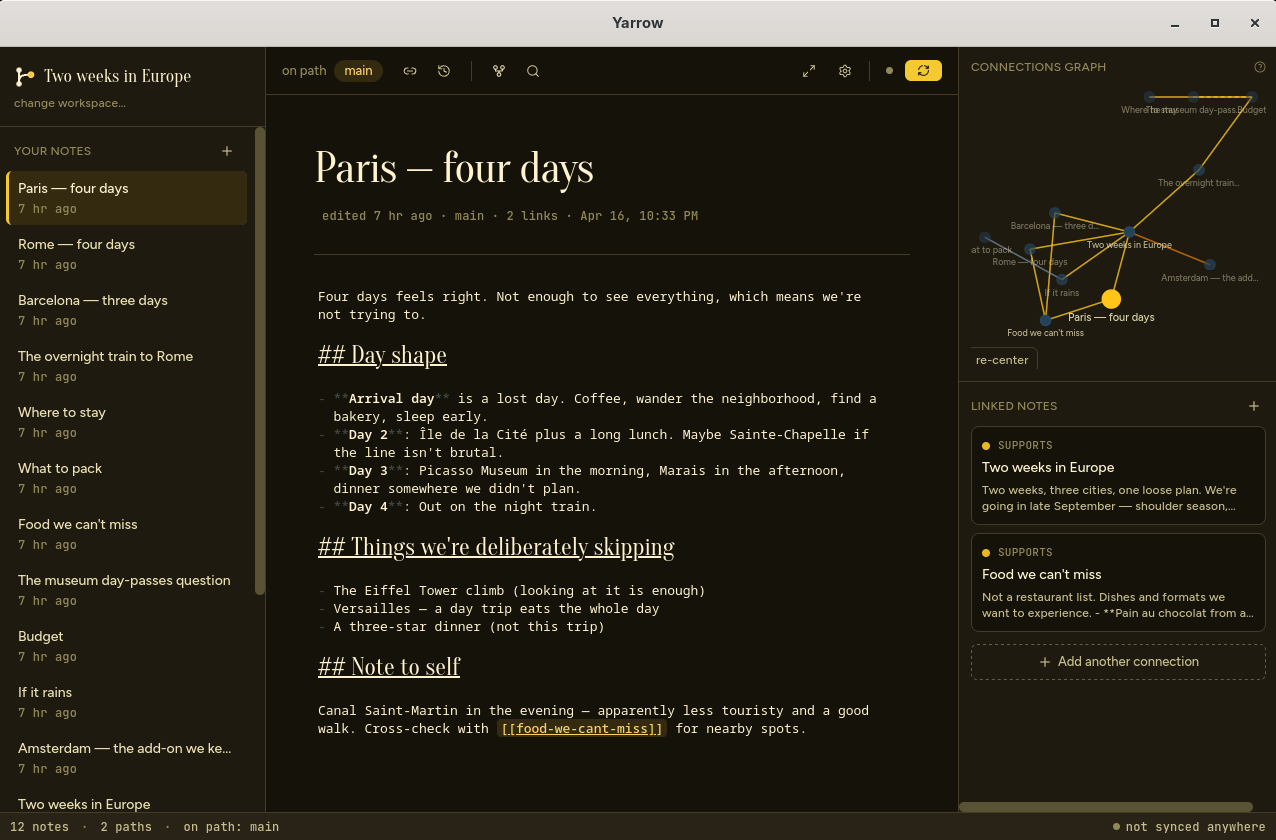Click 'change workspace...' under the title

point(70,103)
